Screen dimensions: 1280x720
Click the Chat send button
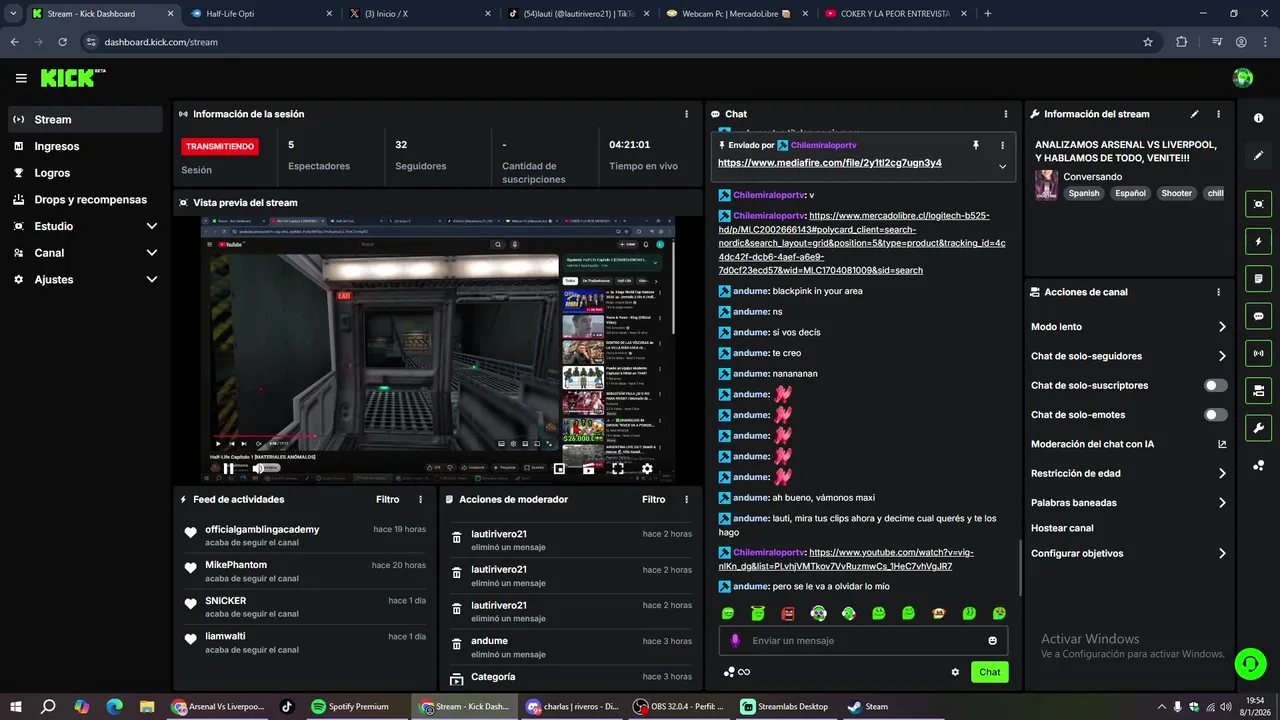point(989,672)
